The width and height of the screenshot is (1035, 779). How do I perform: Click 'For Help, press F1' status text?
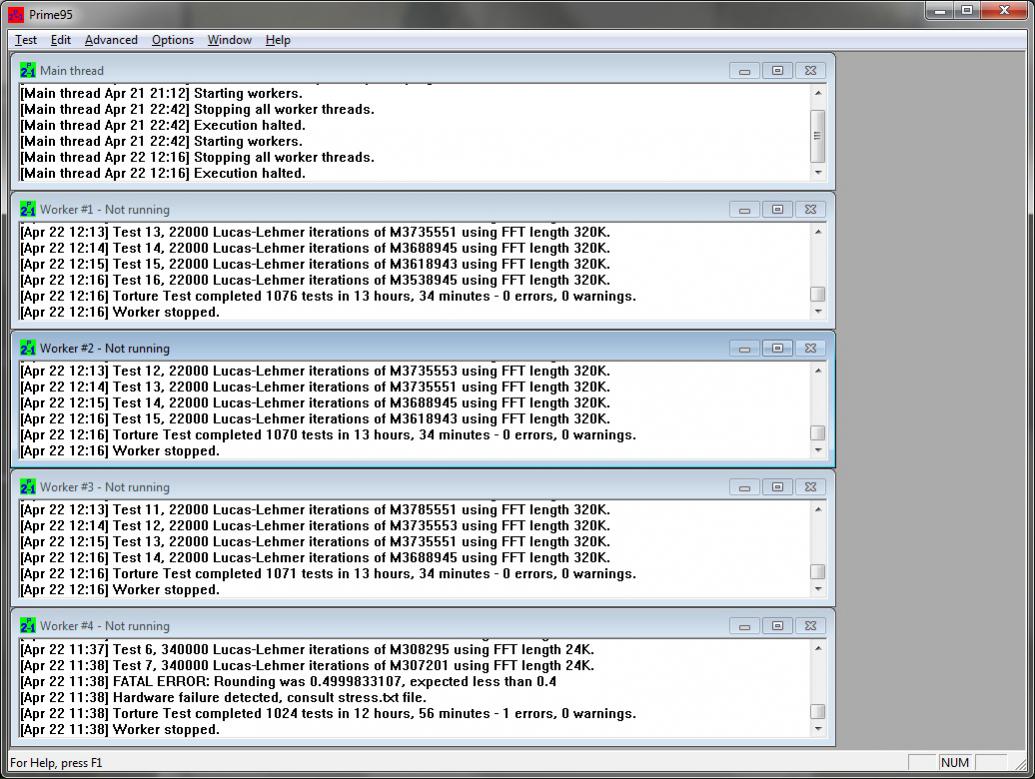point(56,762)
